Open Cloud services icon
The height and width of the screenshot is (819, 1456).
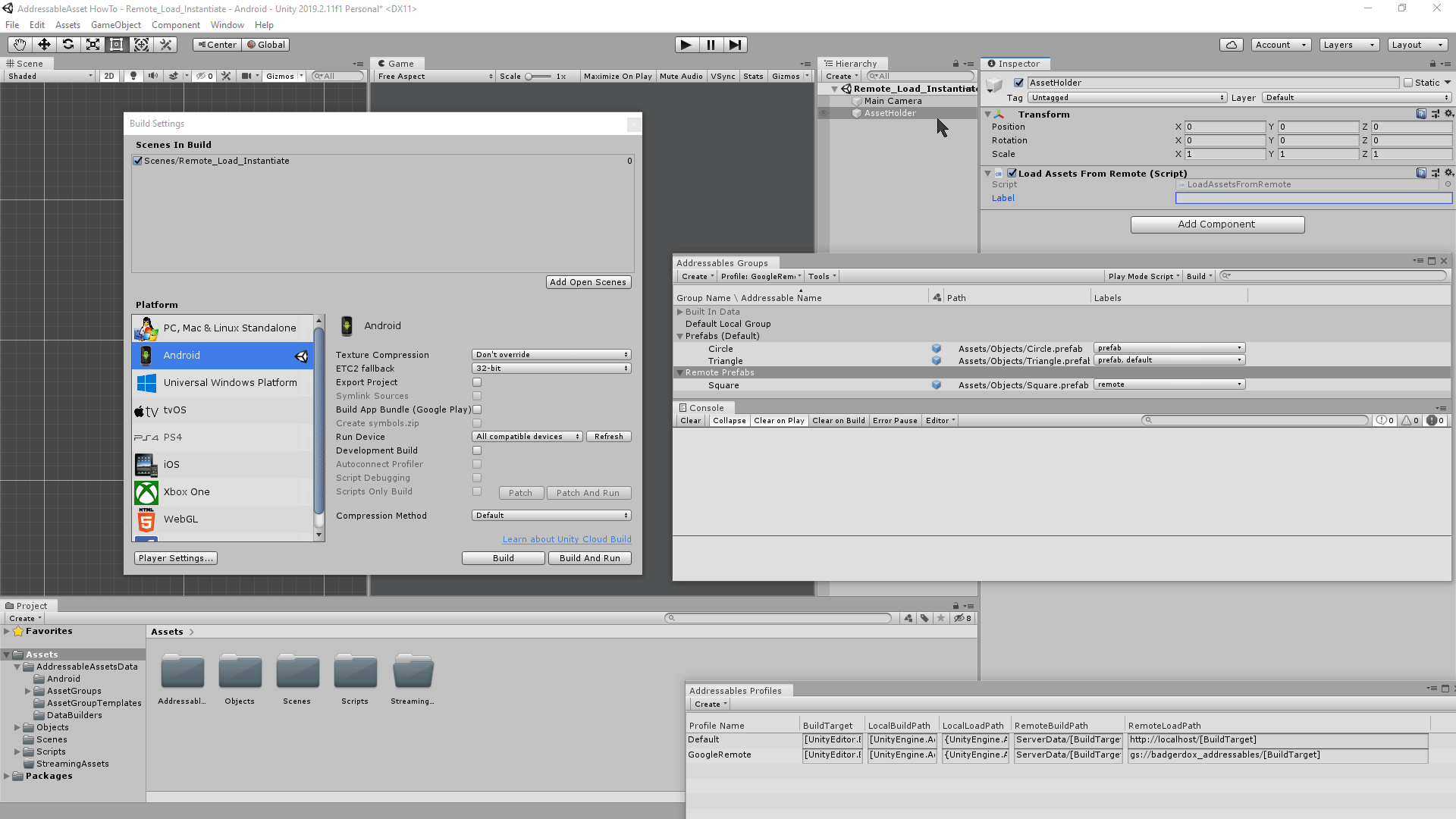pos(1231,45)
